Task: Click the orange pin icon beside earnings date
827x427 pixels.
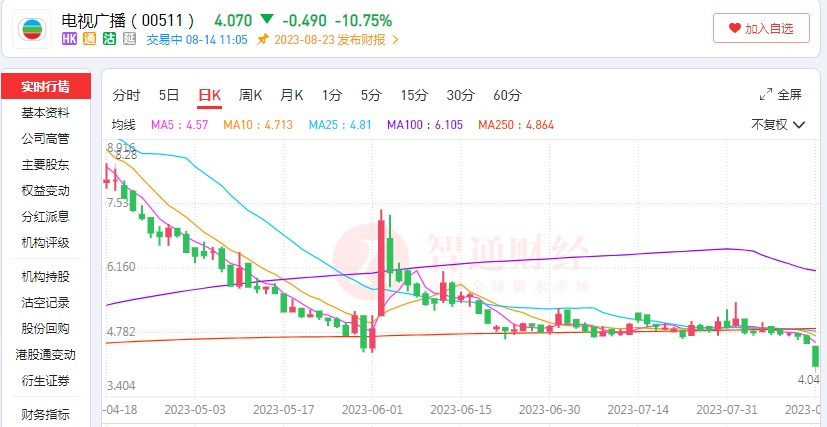Action: point(262,40)
